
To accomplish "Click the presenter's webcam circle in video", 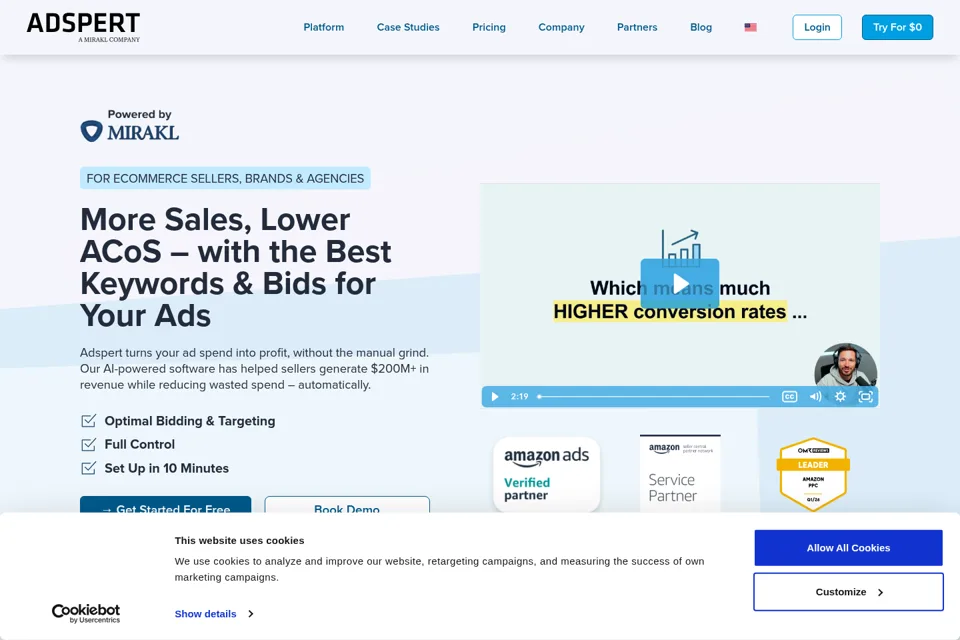I will [846, 366].
